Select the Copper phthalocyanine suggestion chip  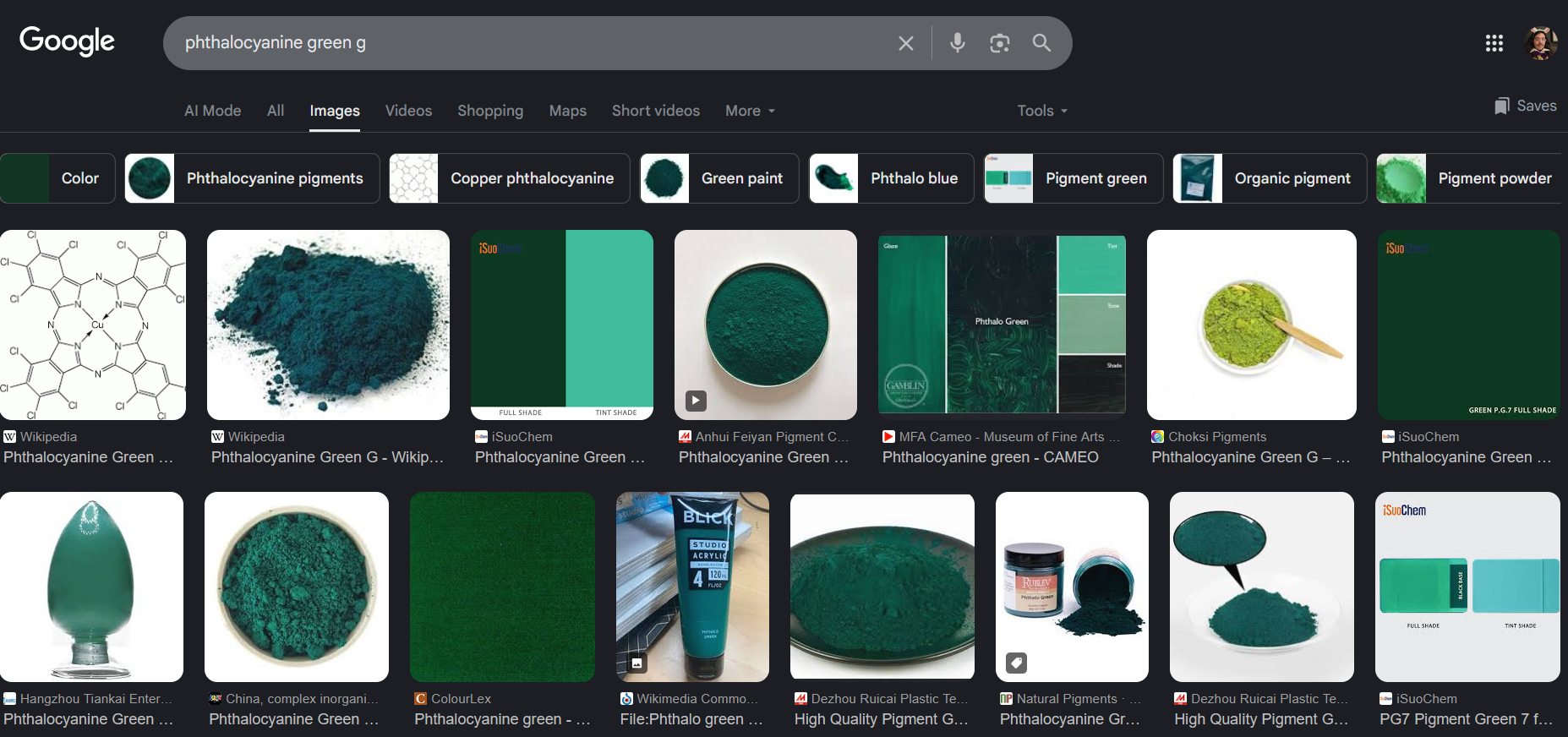point(509,178)
